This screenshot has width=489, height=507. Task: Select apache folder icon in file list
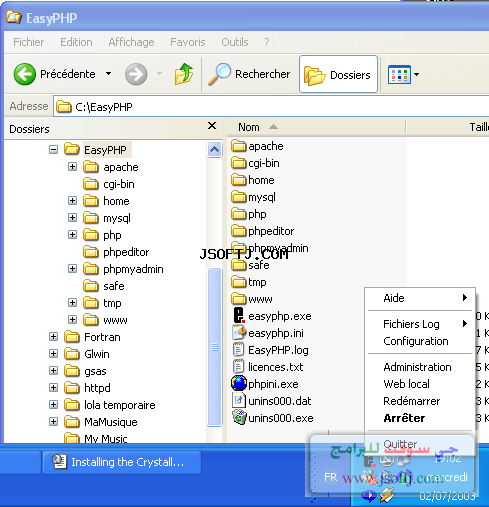[239, 146]
